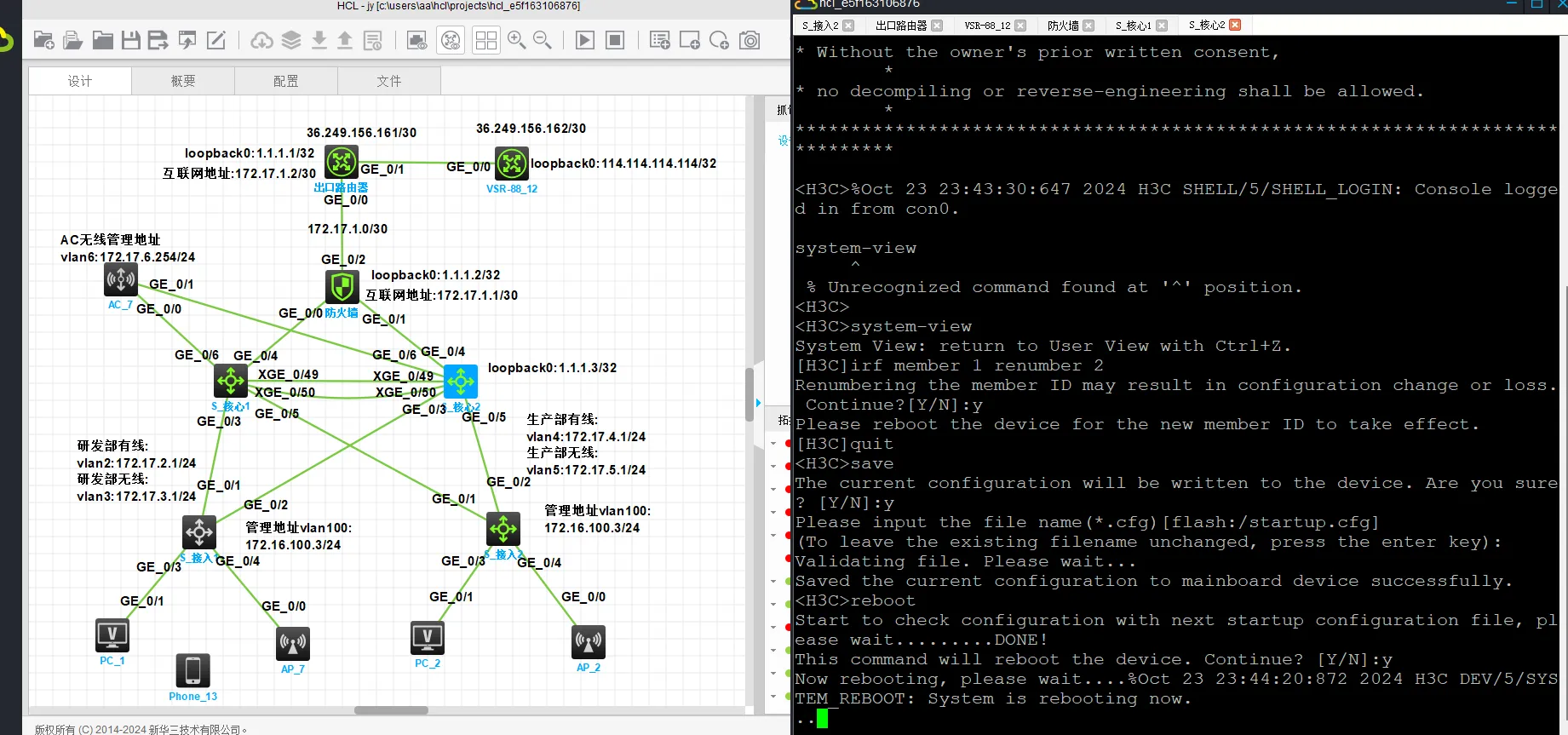
Task: Switch to the 防火墙 terminal tab
Action: coord(1063,26)
